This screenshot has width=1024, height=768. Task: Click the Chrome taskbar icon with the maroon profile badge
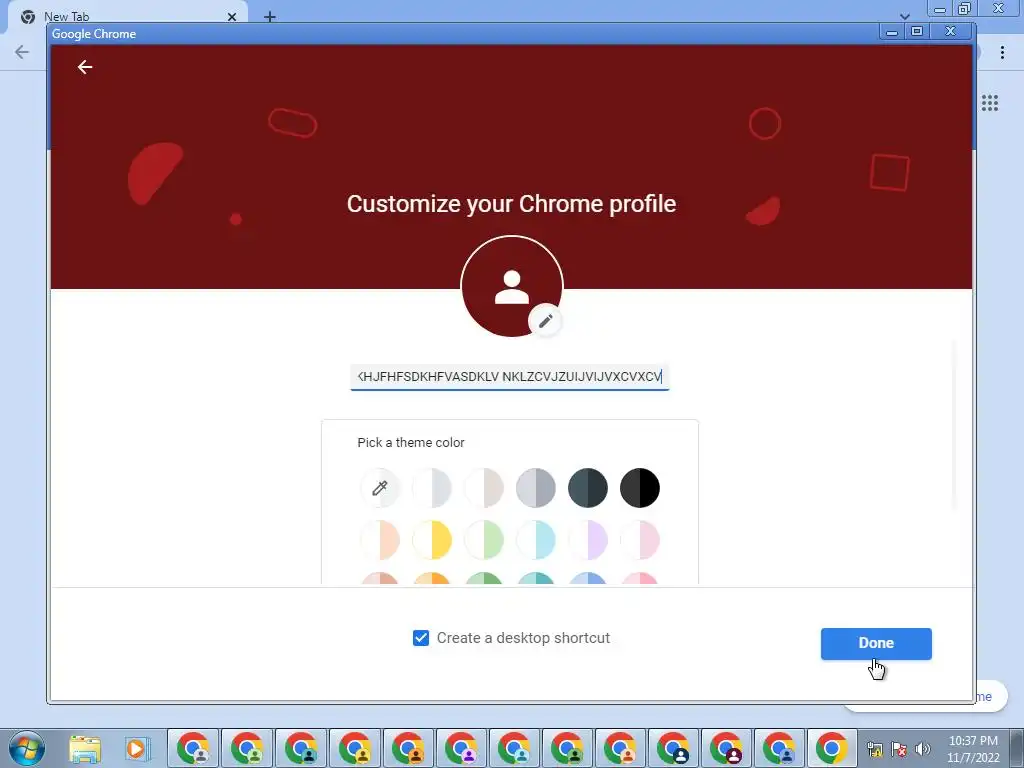[726, 748]
